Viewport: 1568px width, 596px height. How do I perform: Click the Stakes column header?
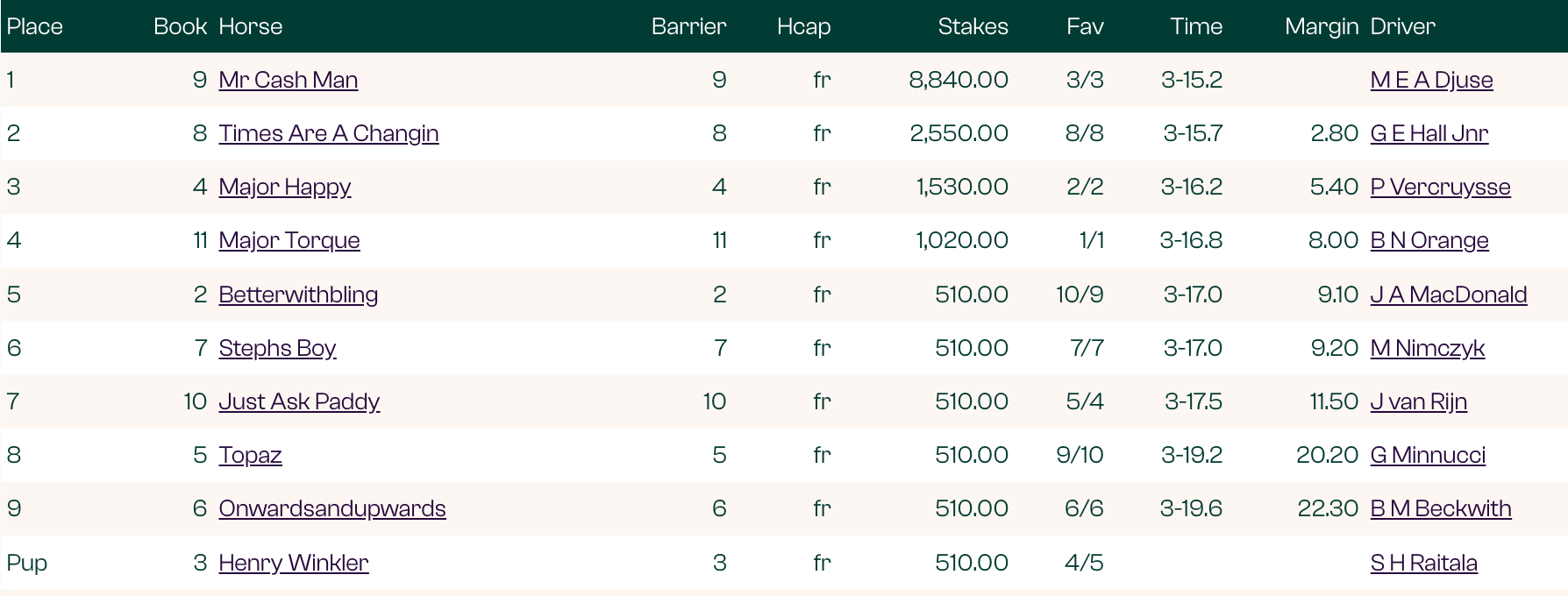pos(973,26)
